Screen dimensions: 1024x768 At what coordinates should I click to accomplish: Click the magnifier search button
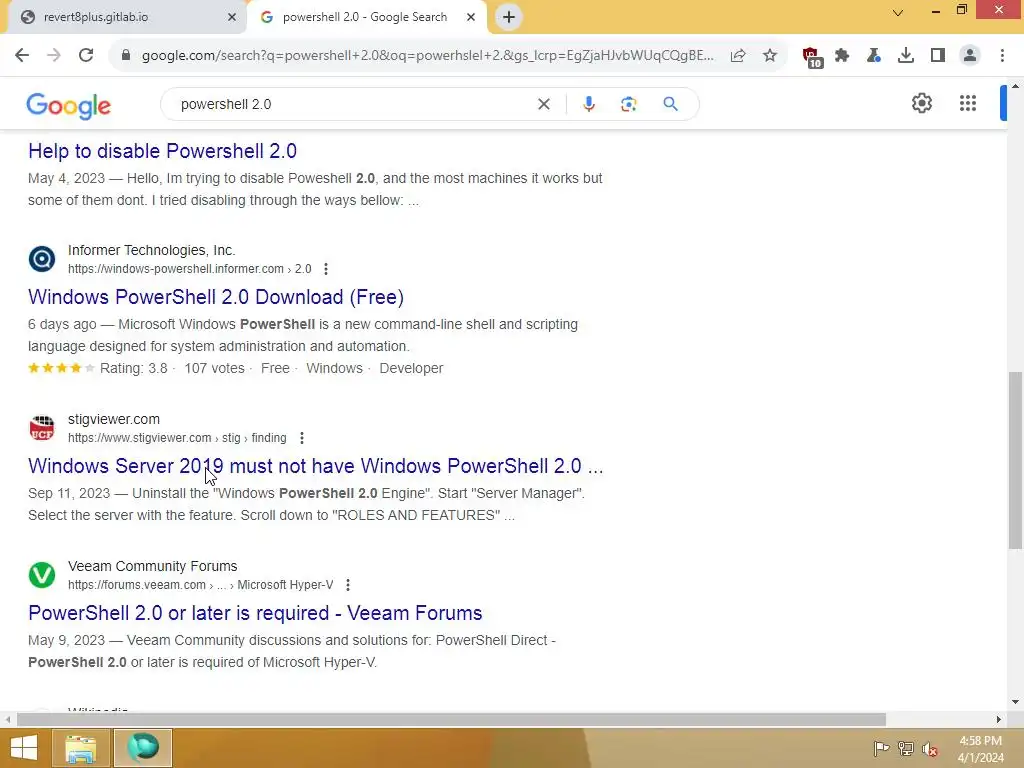(670, 104)
